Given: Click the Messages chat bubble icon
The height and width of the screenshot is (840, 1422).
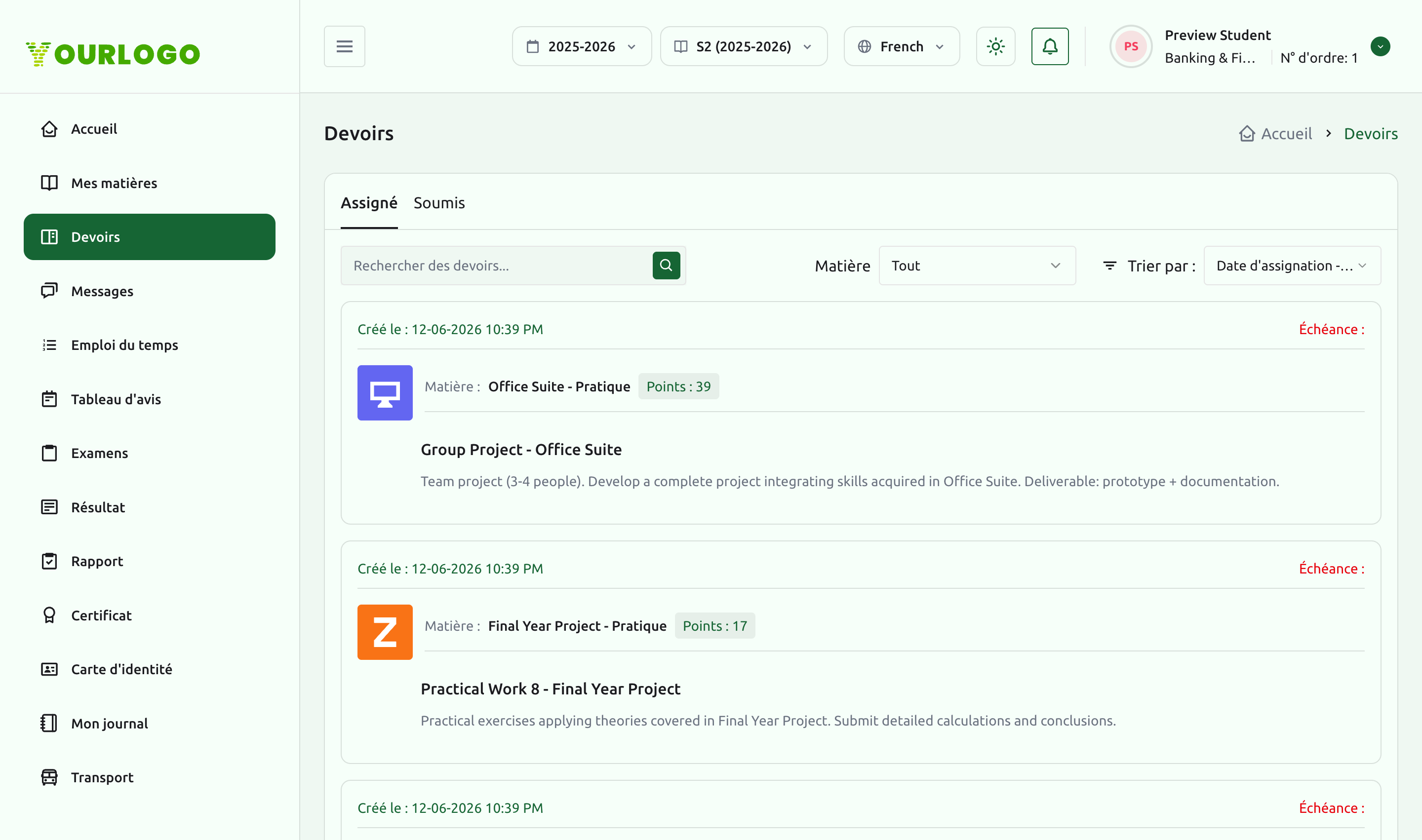Looking at the screenshot, I should 49,291.
